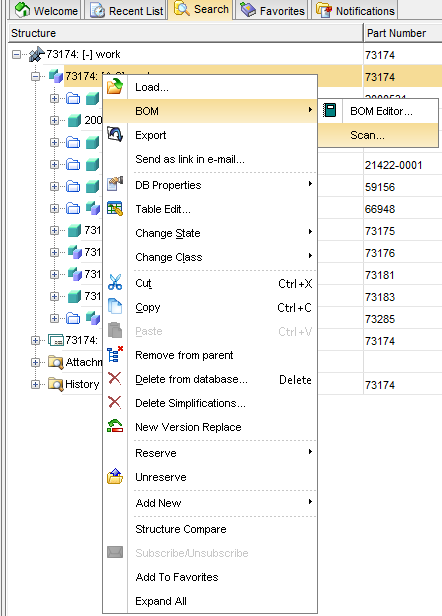Collapse the top 73174 work node
This screenshot has width=442, height=616.
[16, 54]
